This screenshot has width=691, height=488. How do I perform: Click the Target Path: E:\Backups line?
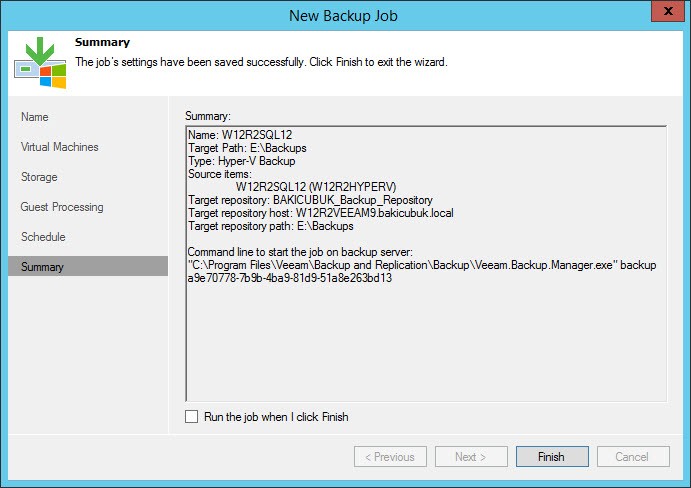247,148
